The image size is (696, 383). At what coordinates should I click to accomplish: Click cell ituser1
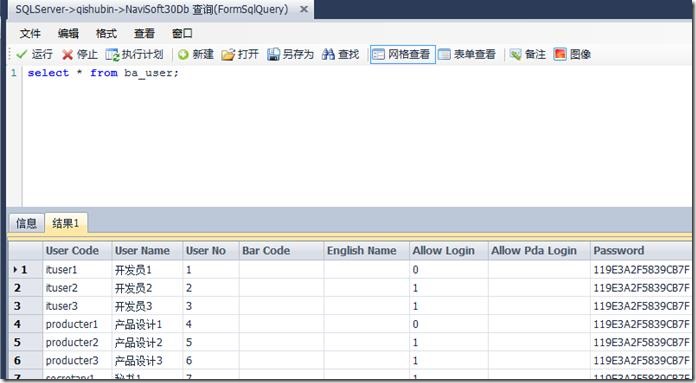[x=77, y=270]
